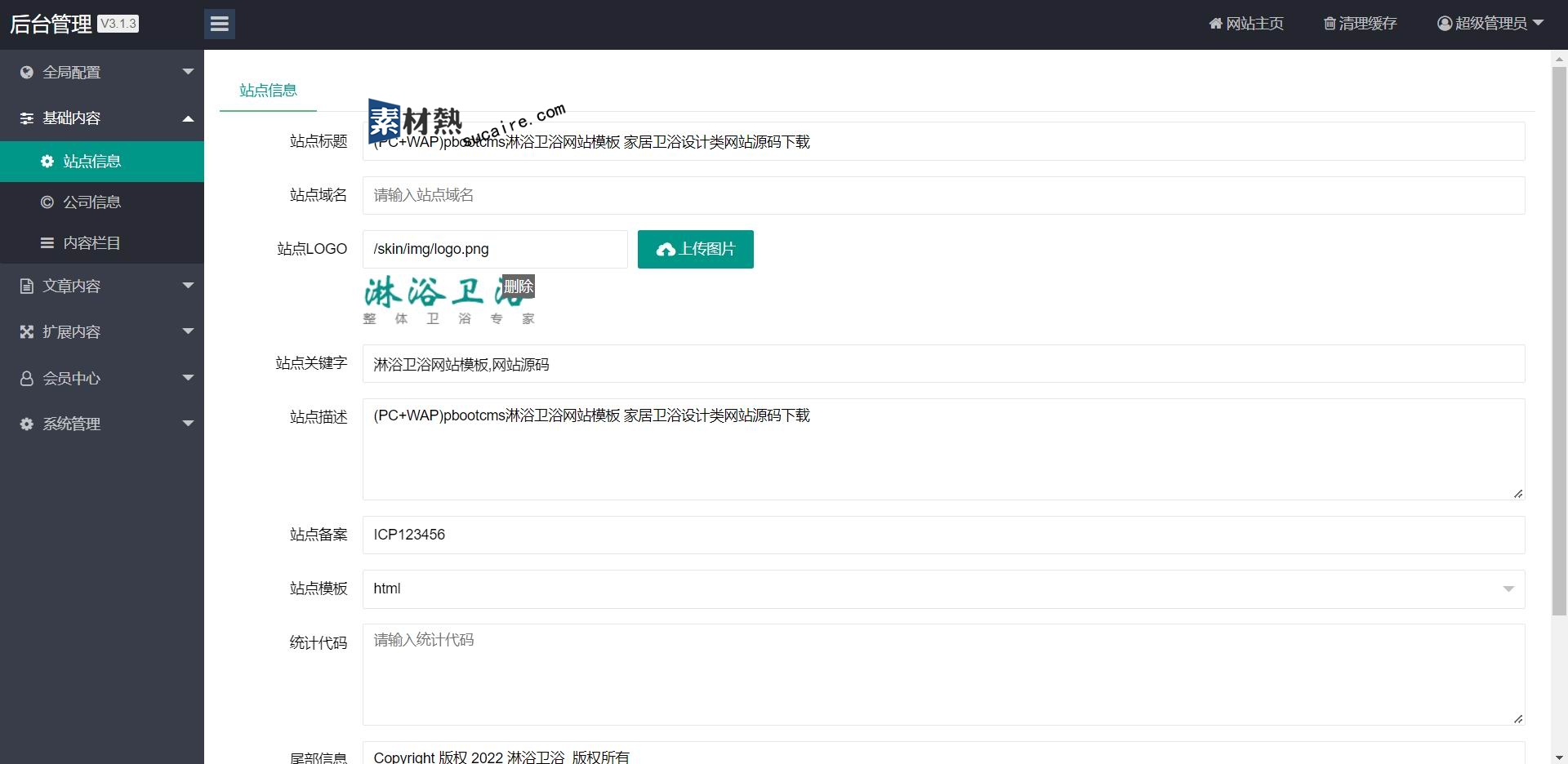Click the scrollbar up arrow
Viewport: 1568px width, 764px height.
1559,59
